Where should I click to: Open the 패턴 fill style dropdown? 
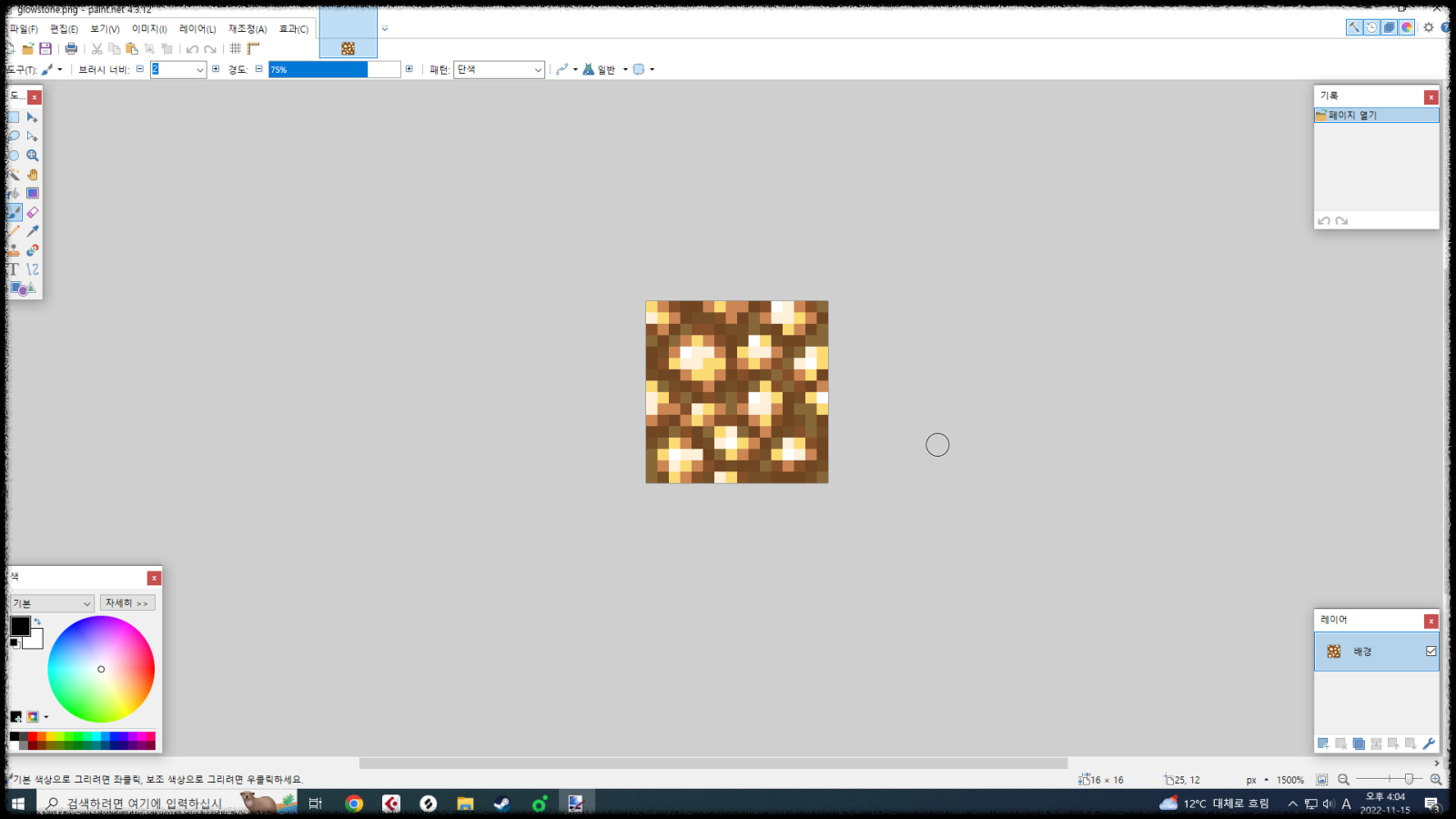pyautogui.click(x=499, y=69)
